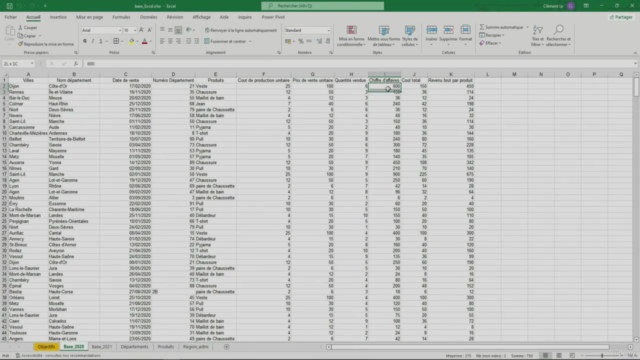This screenshot has height=360, width=640.
Task: Click Renvoyer à la ligne automatiquement
Action: tap(240, 30)
